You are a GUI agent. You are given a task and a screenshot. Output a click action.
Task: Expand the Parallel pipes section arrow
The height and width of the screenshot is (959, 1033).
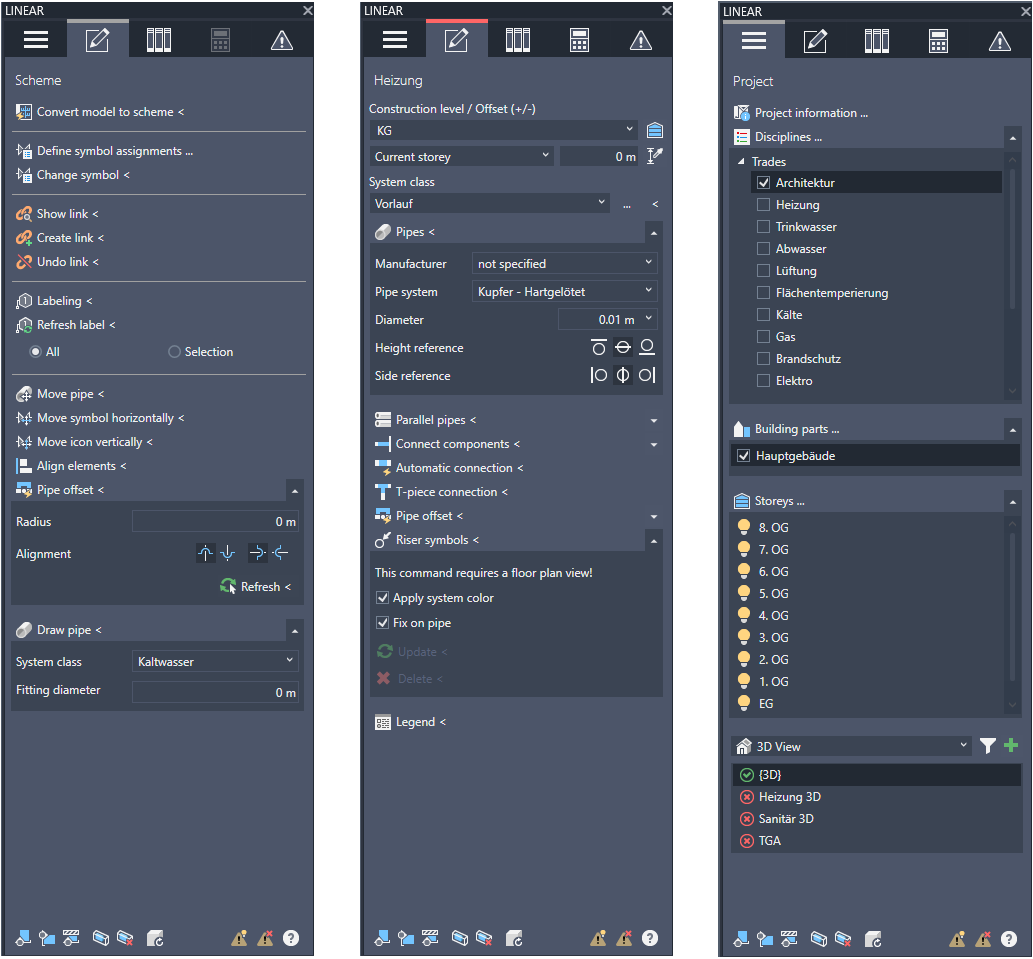(x=653, y=421)
